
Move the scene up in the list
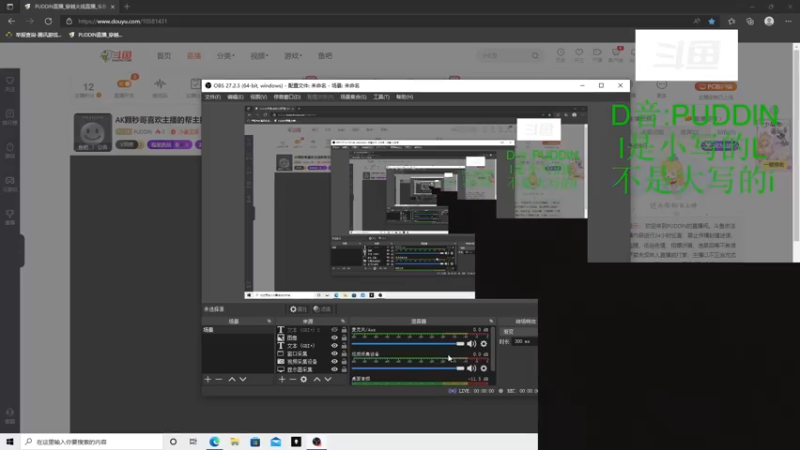pyautogui.click(x=232, y=380)
